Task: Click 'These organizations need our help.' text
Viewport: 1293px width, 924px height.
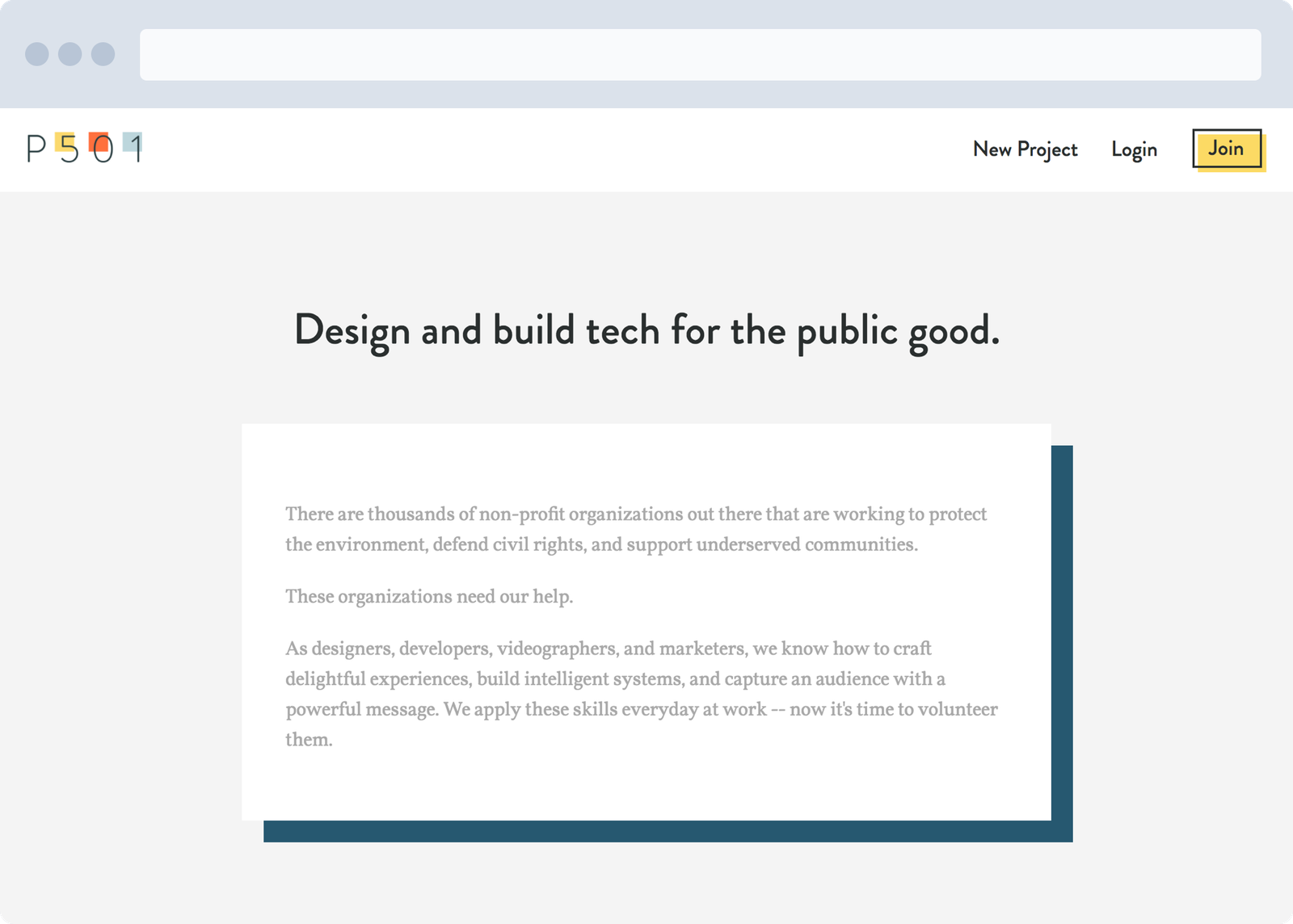Action: pyautogui.click(x=429, y=597)
